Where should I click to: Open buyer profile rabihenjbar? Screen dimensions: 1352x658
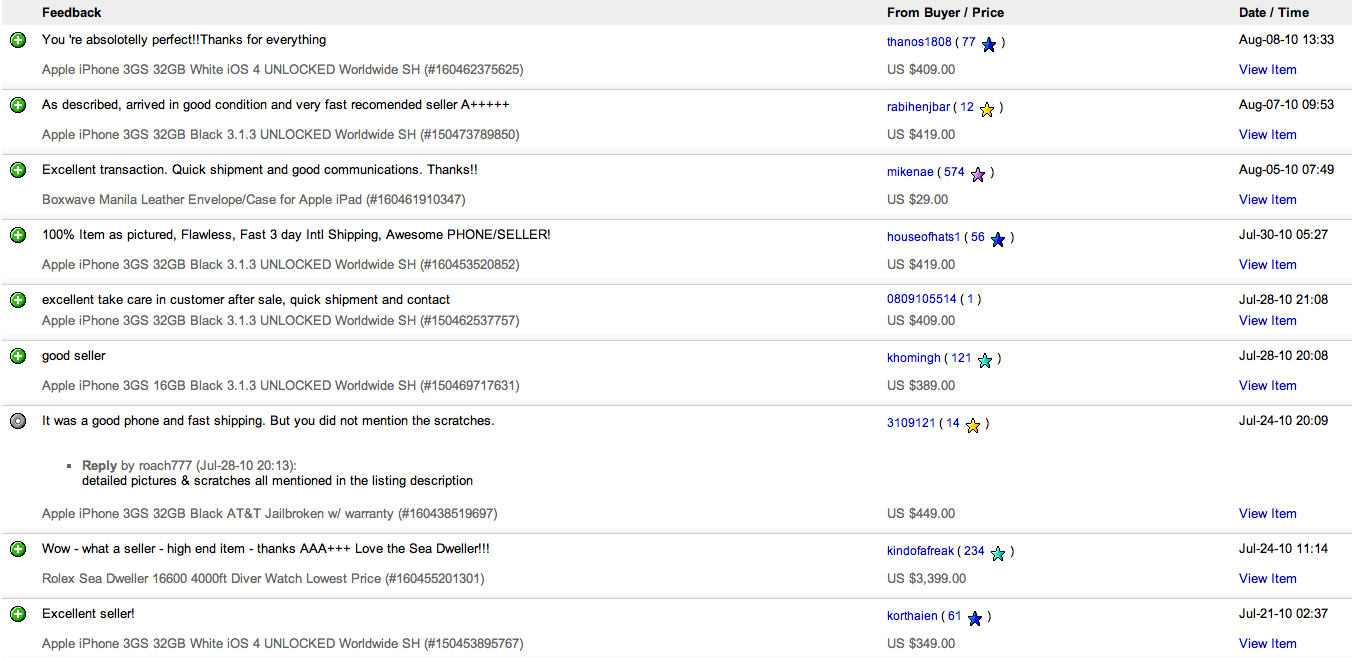918,107
